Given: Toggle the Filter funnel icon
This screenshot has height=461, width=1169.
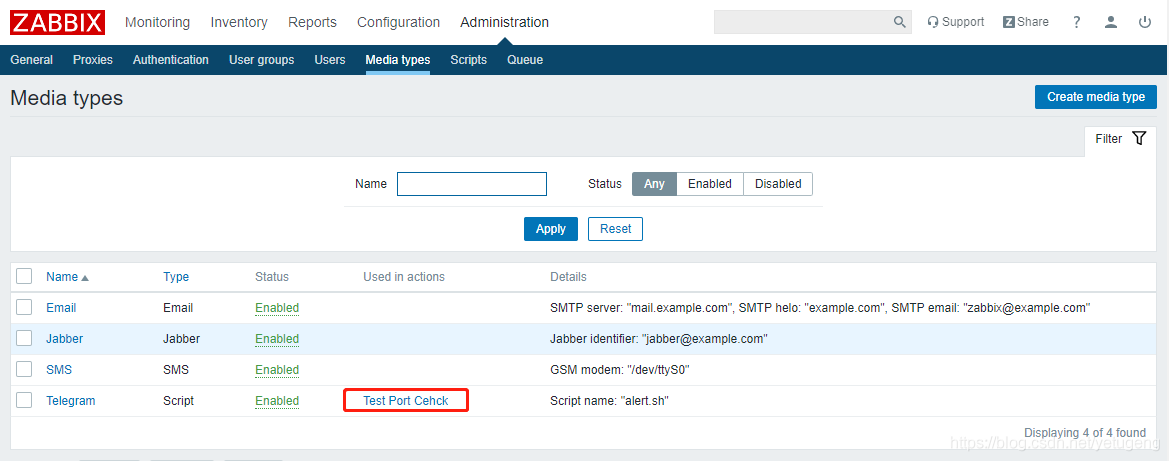Looking at the screenshot, I should pyautogui.click(x=1138, y=138).
